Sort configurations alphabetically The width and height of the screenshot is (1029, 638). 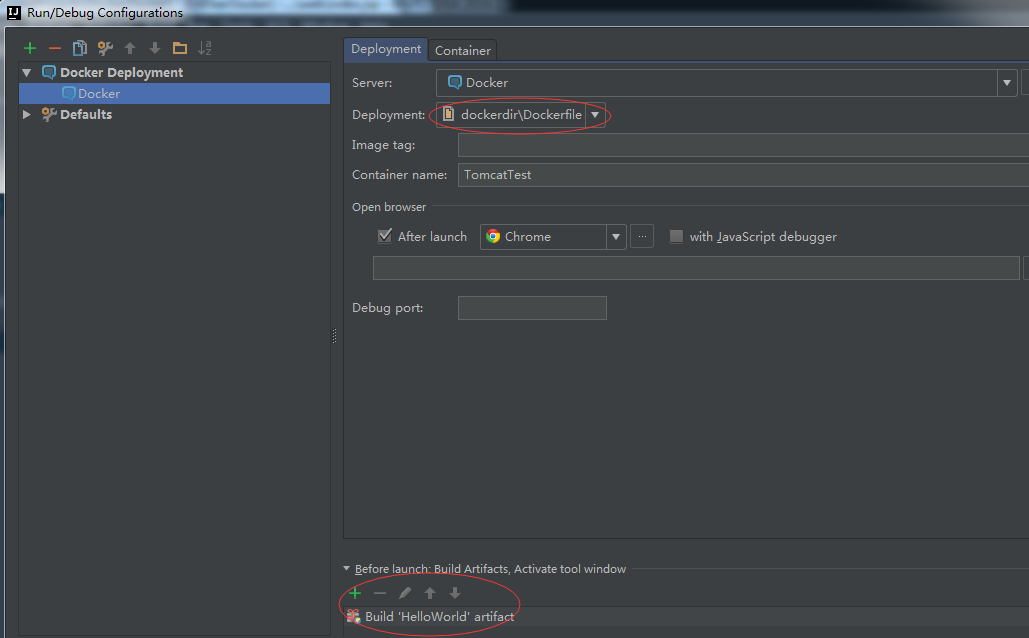click(x=205, y=48)
